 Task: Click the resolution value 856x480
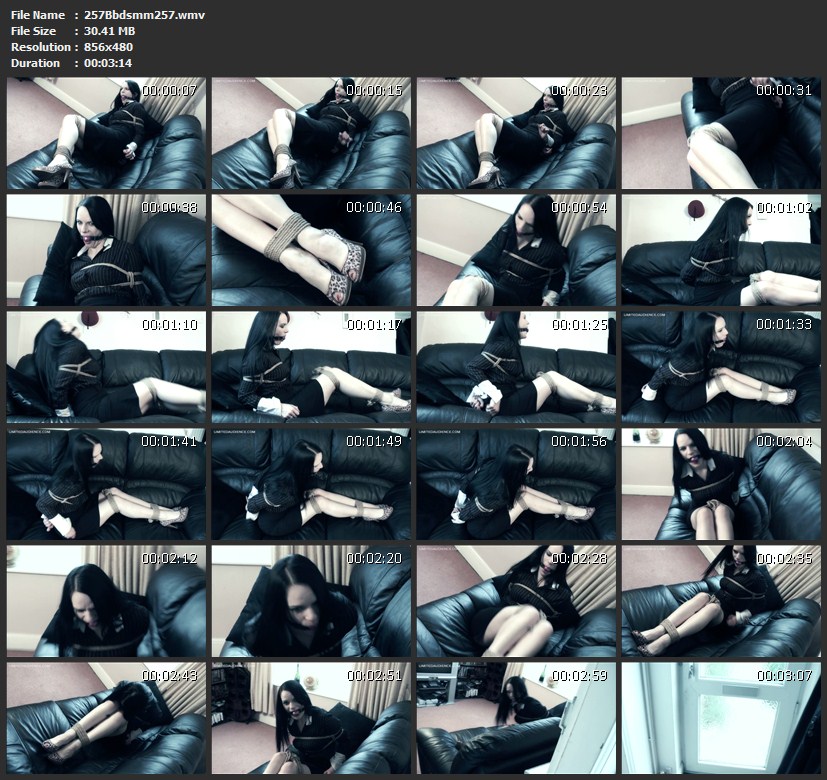[x=108, y=47]
